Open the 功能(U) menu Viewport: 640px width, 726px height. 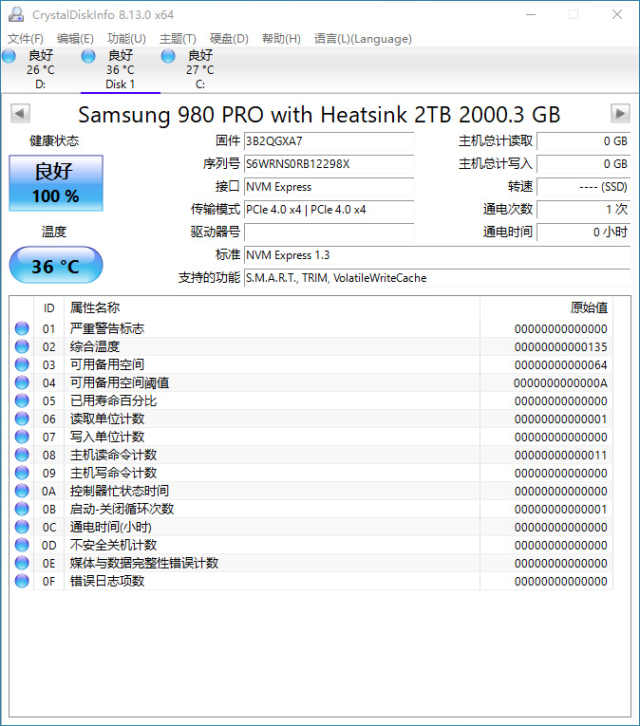(126, 39)
